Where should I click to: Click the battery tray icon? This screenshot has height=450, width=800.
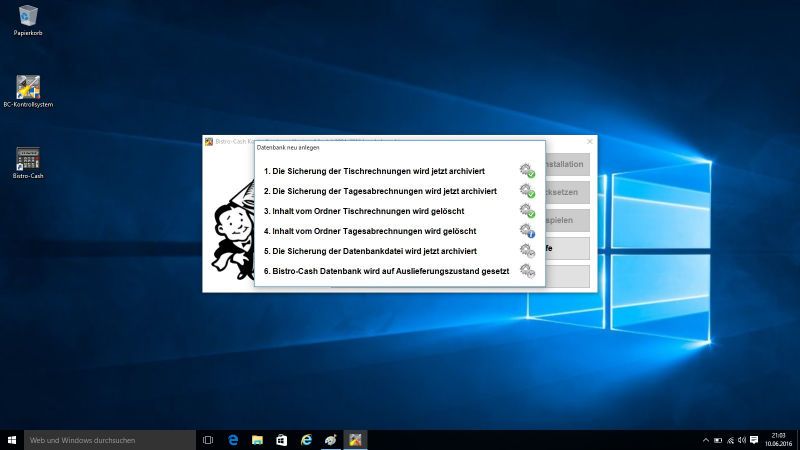(x=718, y=440)
